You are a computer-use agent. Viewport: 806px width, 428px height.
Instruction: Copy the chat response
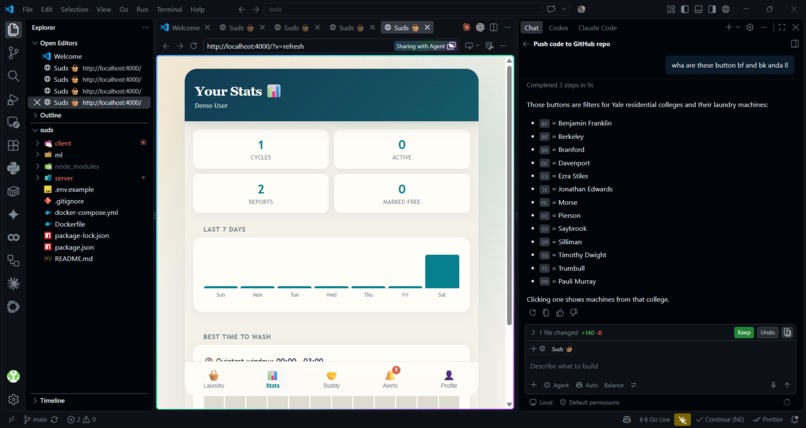[x=546, y=312]
